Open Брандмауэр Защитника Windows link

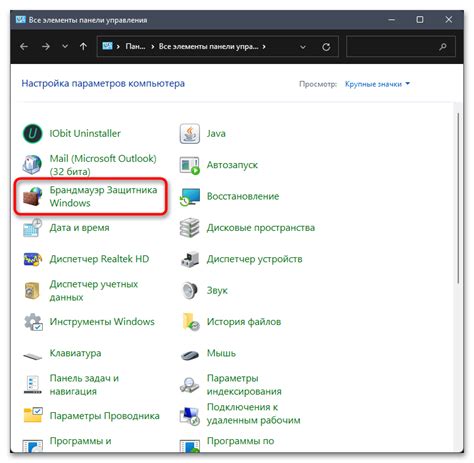(103, 196)
